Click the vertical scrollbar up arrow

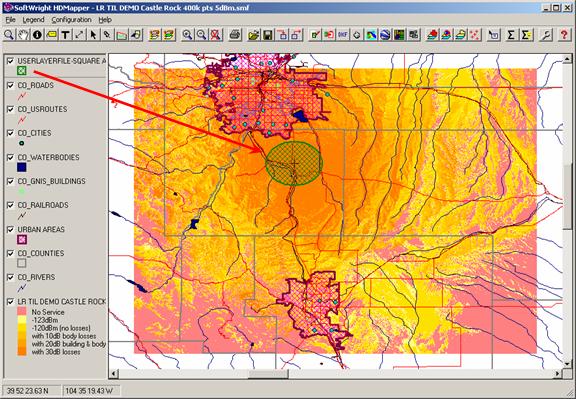[567, 59]
